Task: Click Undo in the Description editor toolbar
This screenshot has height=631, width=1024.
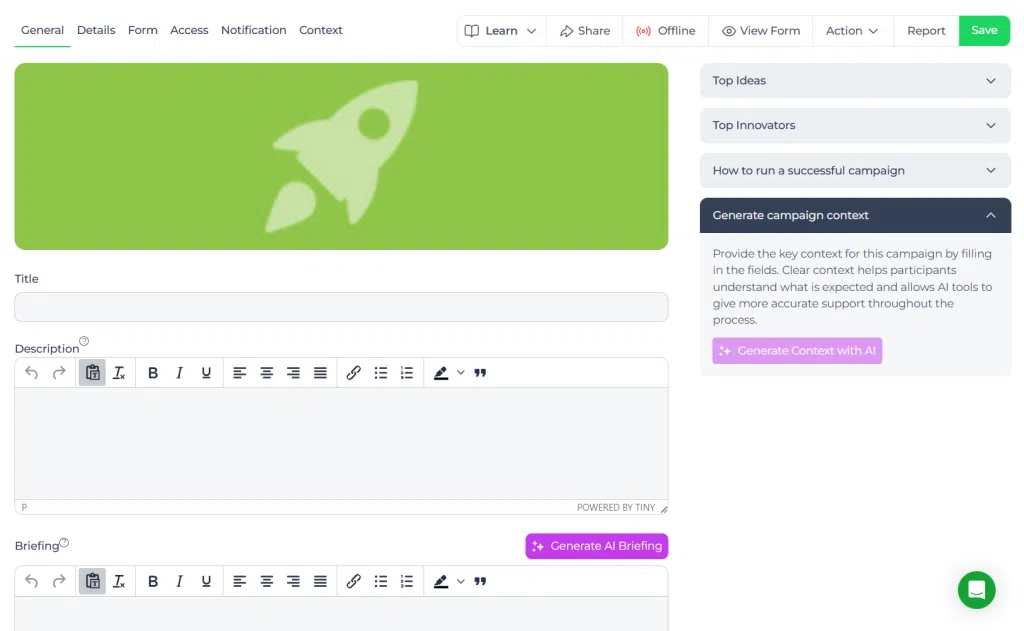Action: (x=31, y=373)
